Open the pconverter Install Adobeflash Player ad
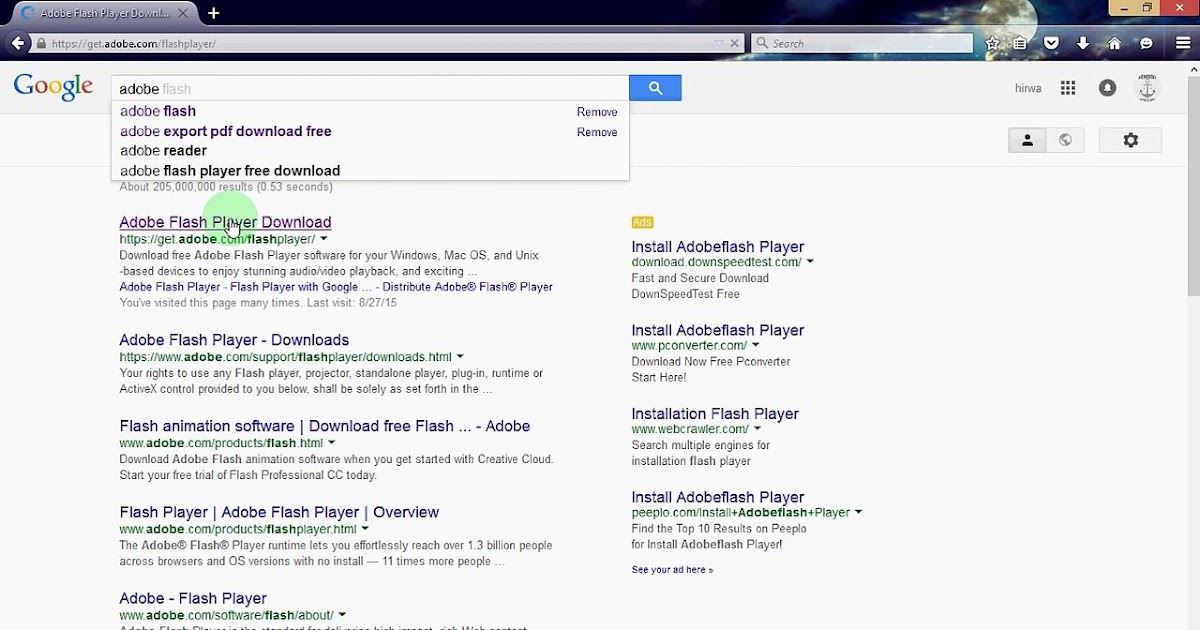The image size is (1200, 630). click(x=718, y=330)
